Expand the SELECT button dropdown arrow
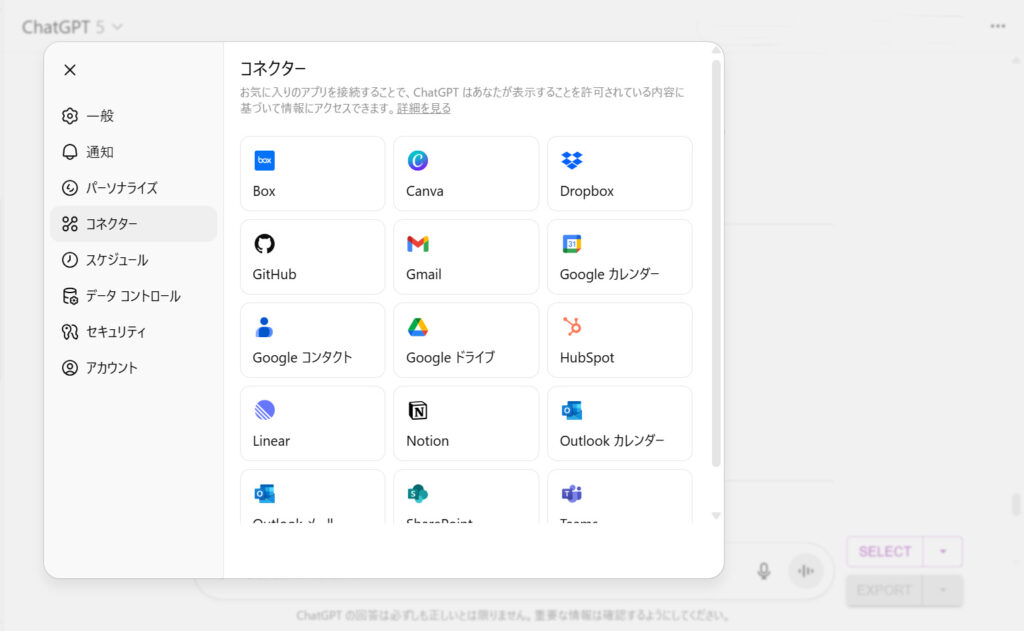This screenshot has width=1024, height=631. tap(943, 552)
